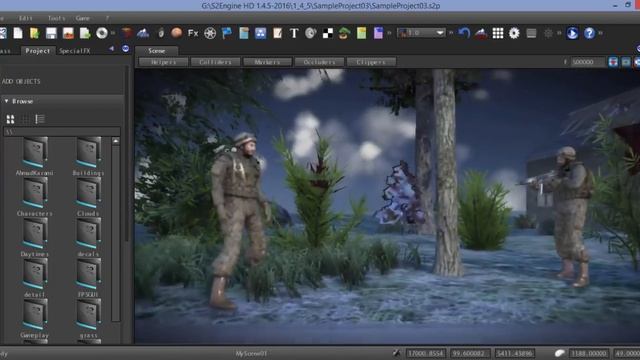
Task: Click the blue square nodes icon
Action: click(260, 33)
